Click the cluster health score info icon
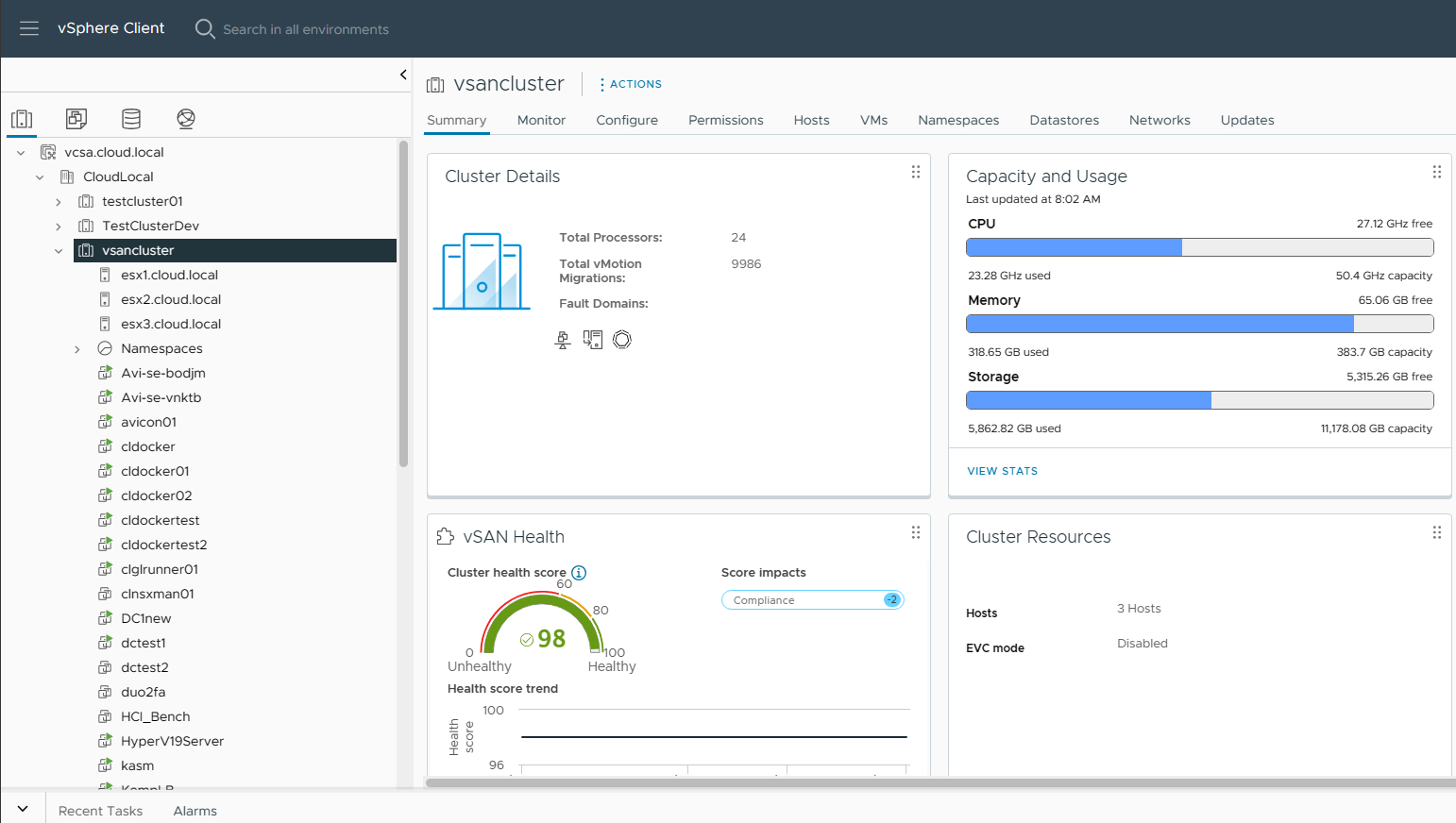 [579, 573]
